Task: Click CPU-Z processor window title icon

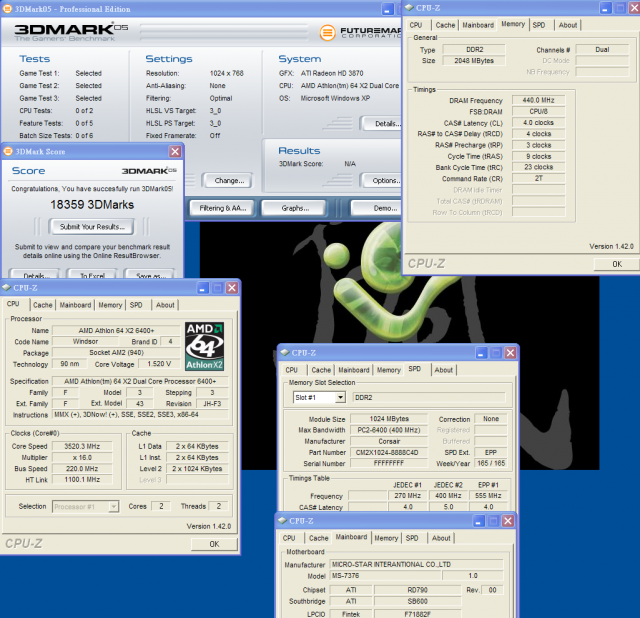Action: 6,287
